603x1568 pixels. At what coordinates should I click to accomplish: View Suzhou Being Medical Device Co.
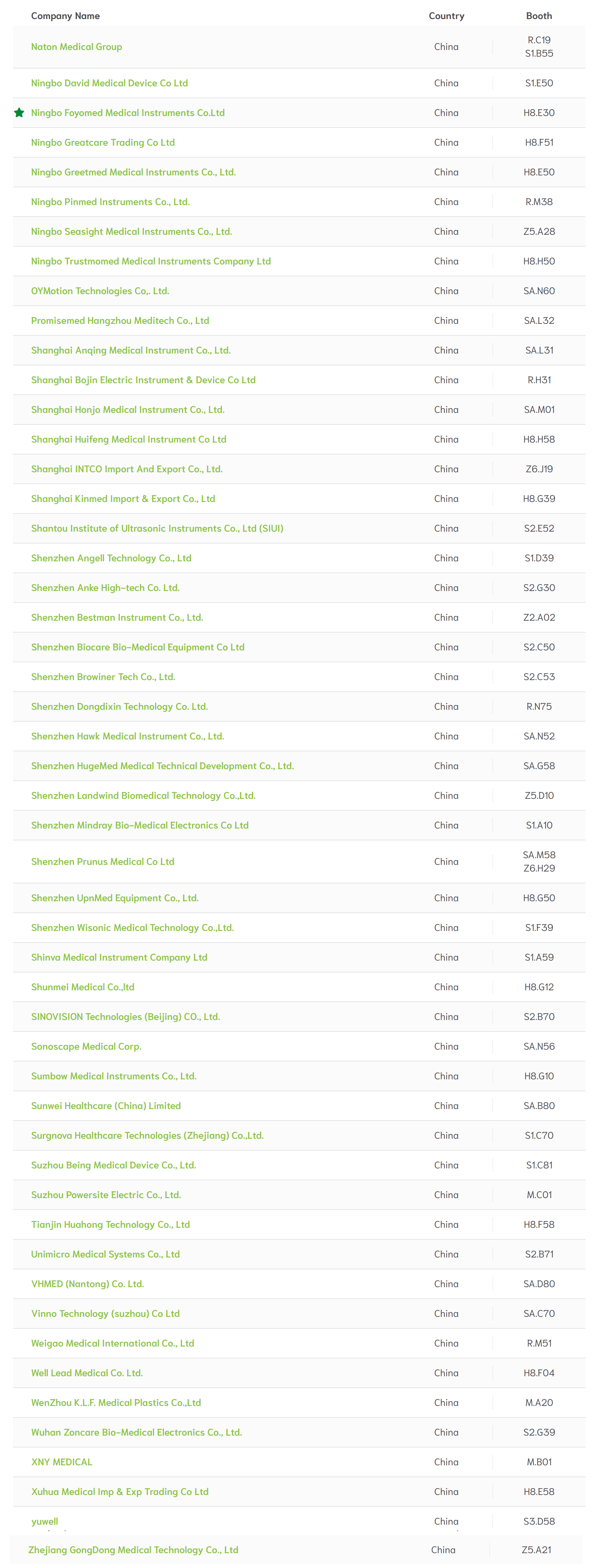[114, 1166]
